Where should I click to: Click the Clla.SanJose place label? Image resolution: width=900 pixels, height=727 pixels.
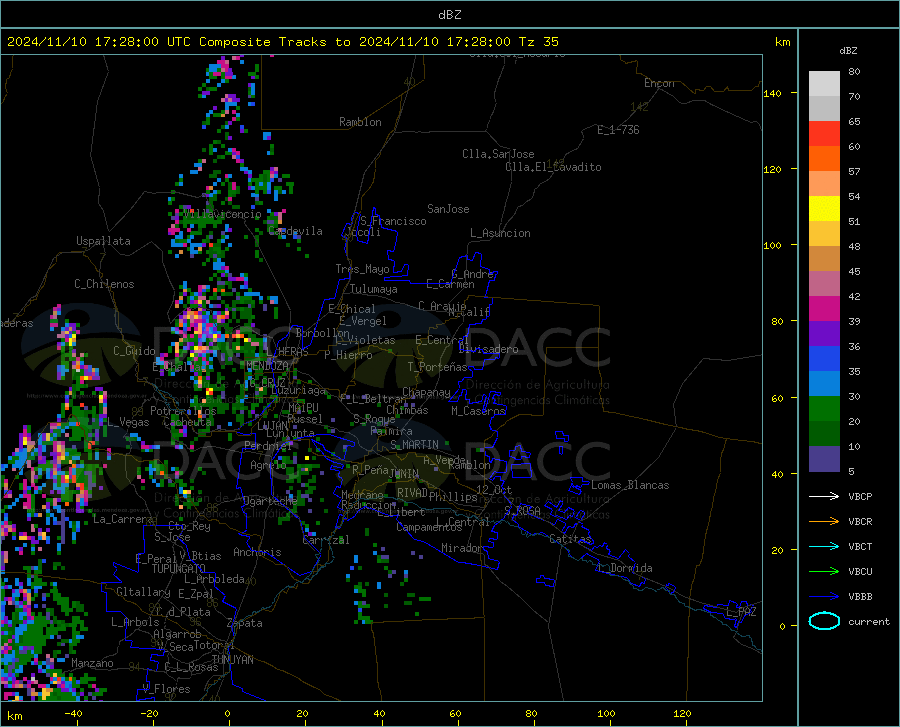coord(498,154)
